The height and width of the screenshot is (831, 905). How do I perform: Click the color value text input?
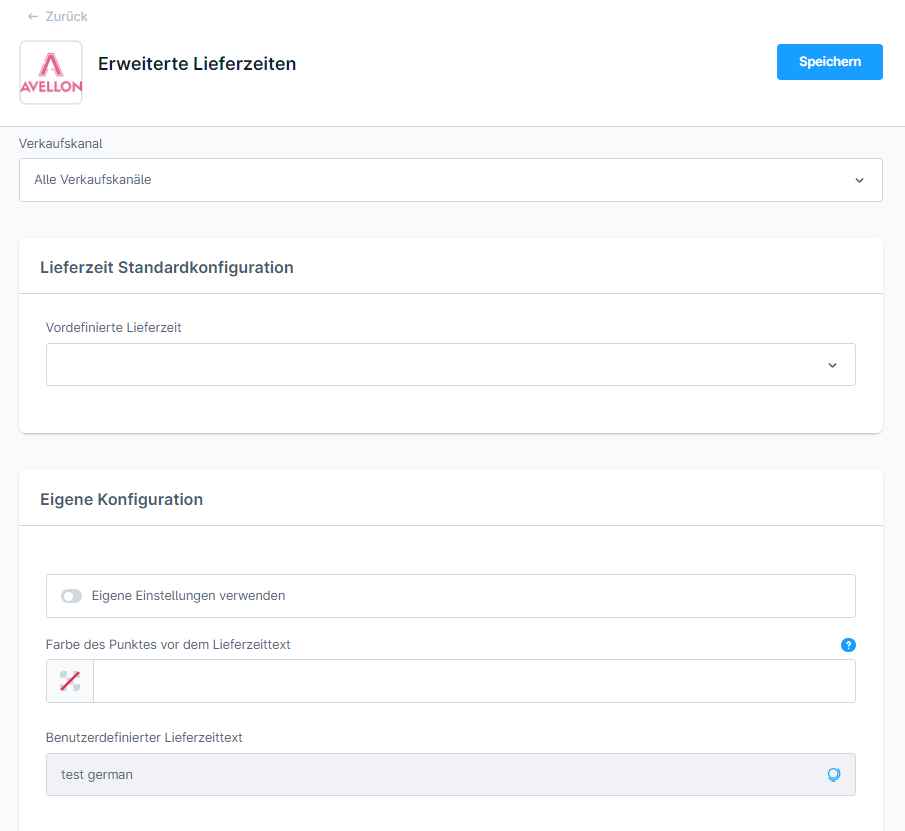click(473, 681)
